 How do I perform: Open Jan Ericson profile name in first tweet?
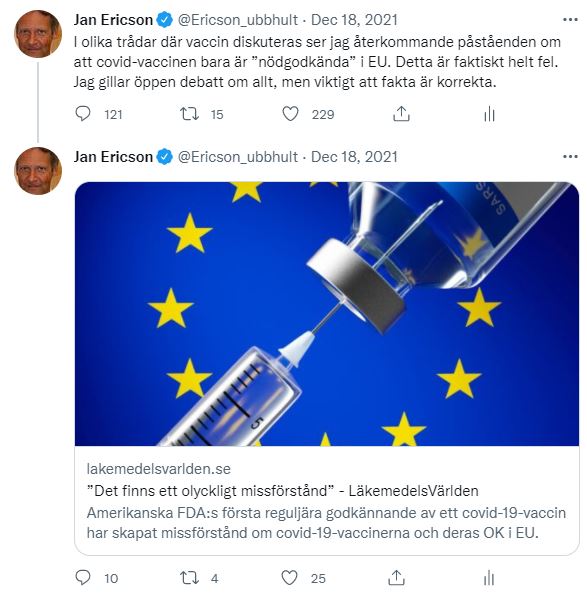[x=113, y=20]
